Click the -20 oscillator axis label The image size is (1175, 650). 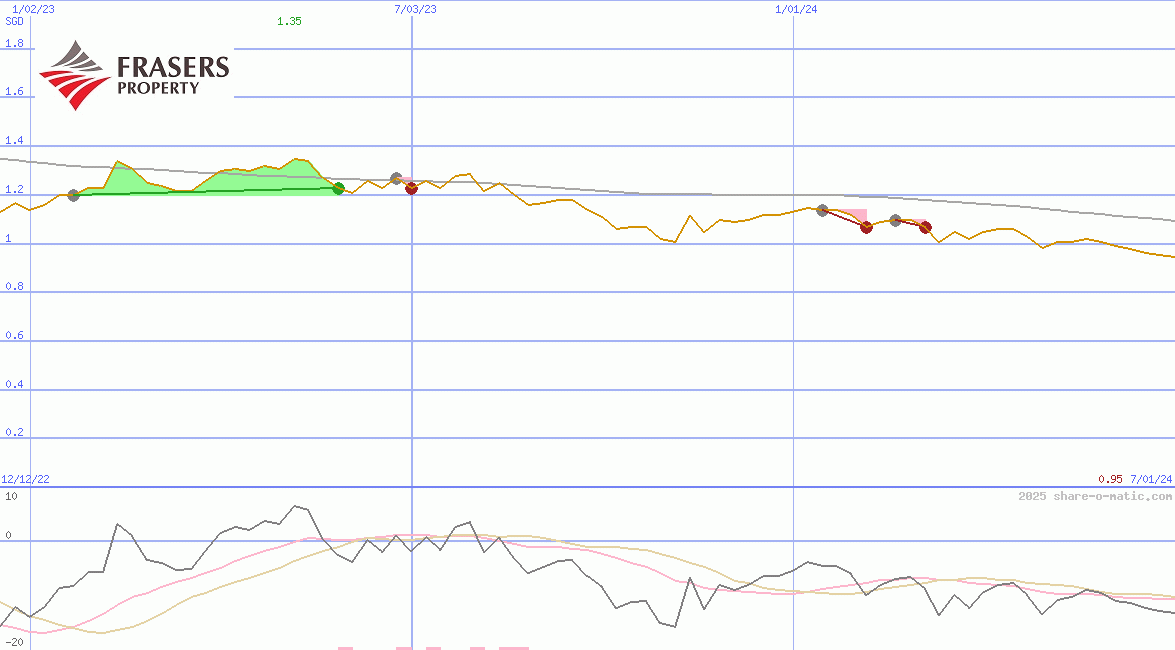(x=14, y=641)
